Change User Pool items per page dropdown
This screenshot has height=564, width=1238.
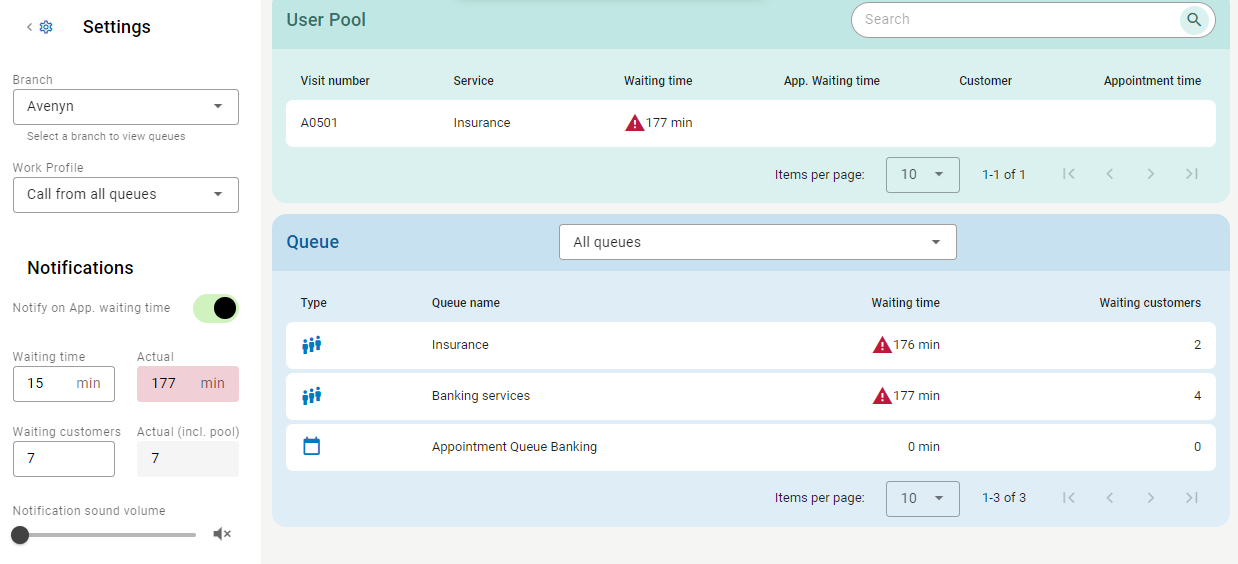coord(922,175)
